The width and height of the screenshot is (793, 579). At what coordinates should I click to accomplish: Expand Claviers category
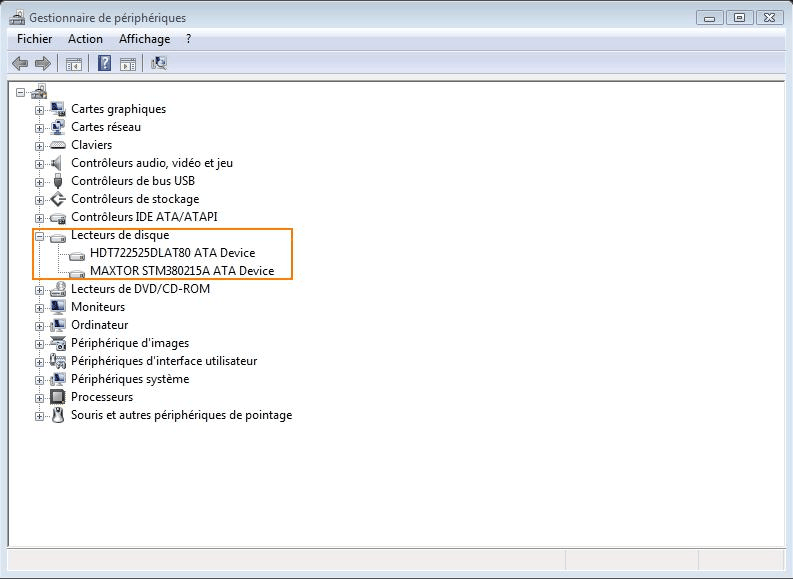(39, 146)
